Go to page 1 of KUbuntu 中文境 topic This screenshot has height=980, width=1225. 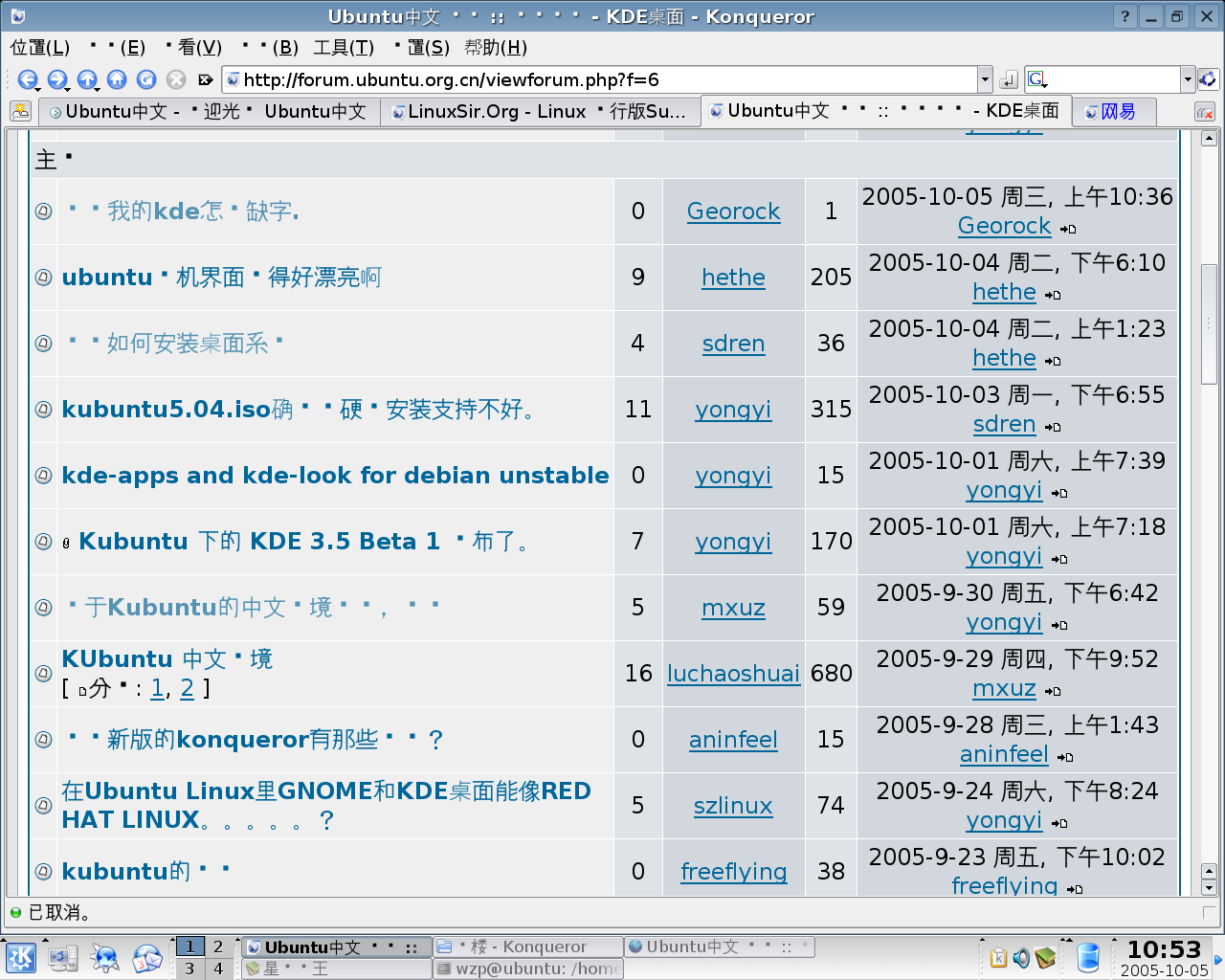coord(157,688)
